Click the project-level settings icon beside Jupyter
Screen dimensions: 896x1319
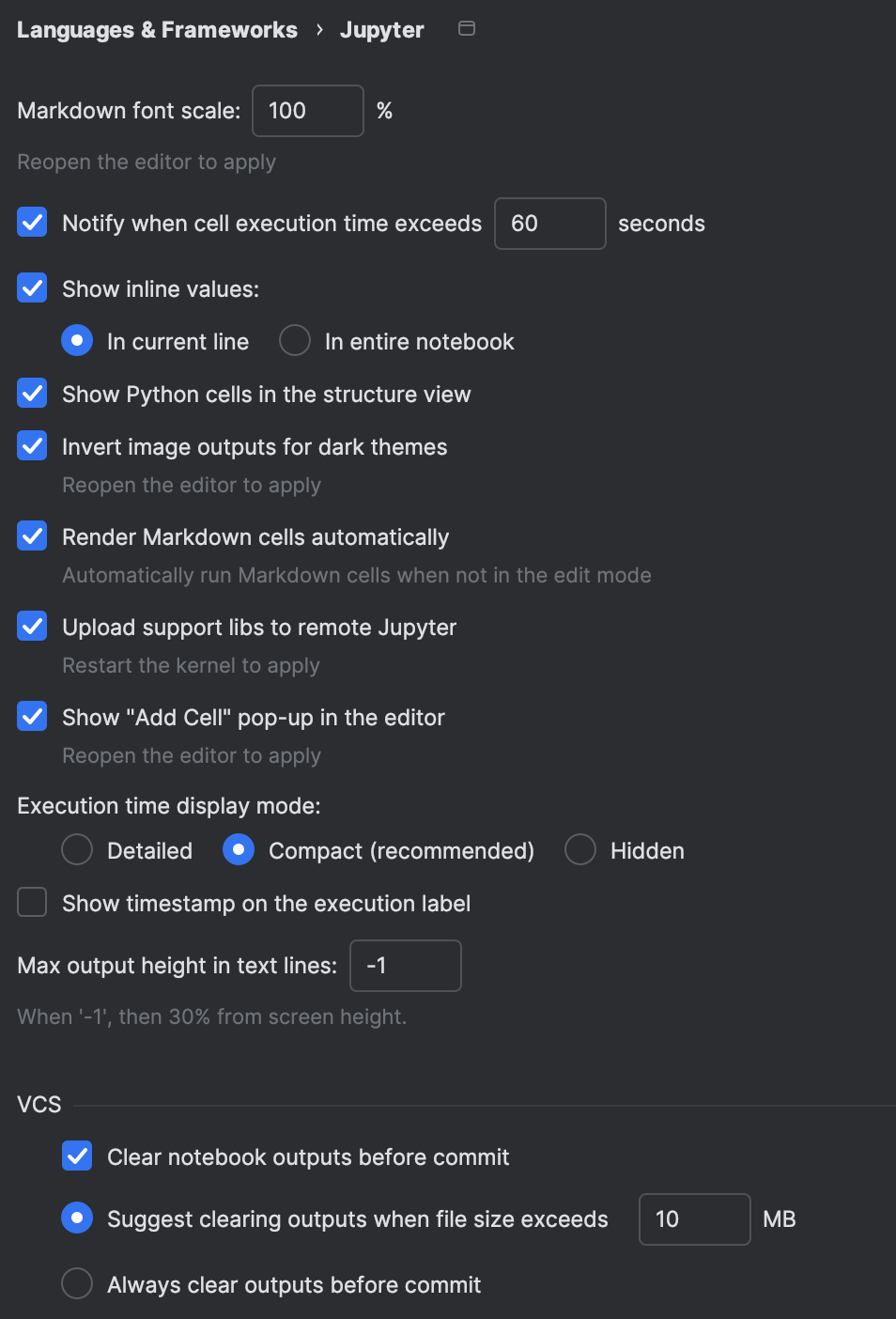click(466, 29)
